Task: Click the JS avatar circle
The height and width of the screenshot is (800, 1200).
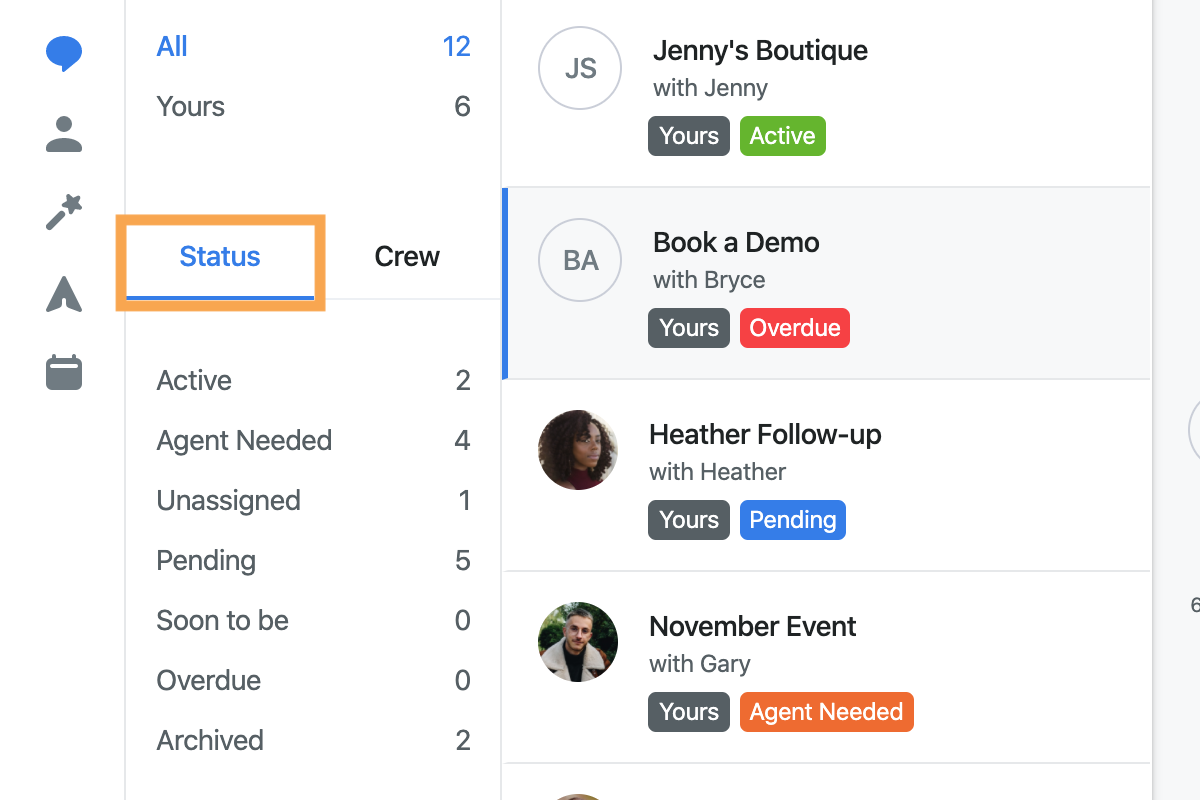Action: point(580,68)
